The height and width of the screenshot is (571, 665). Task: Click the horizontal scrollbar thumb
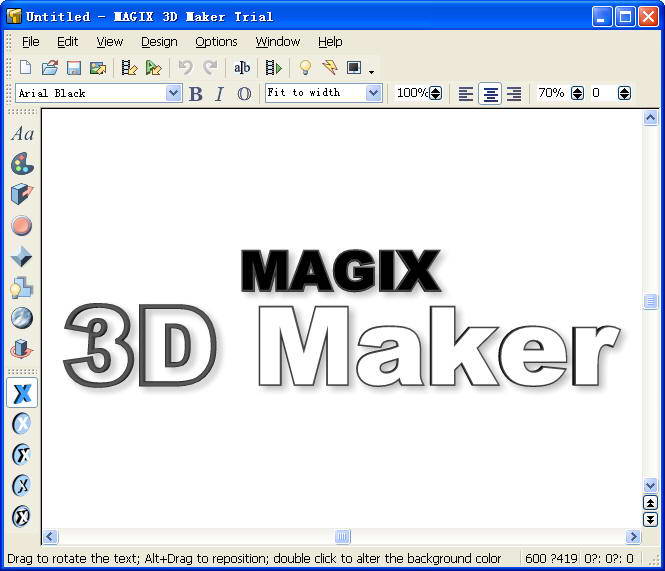pos(343,537)
